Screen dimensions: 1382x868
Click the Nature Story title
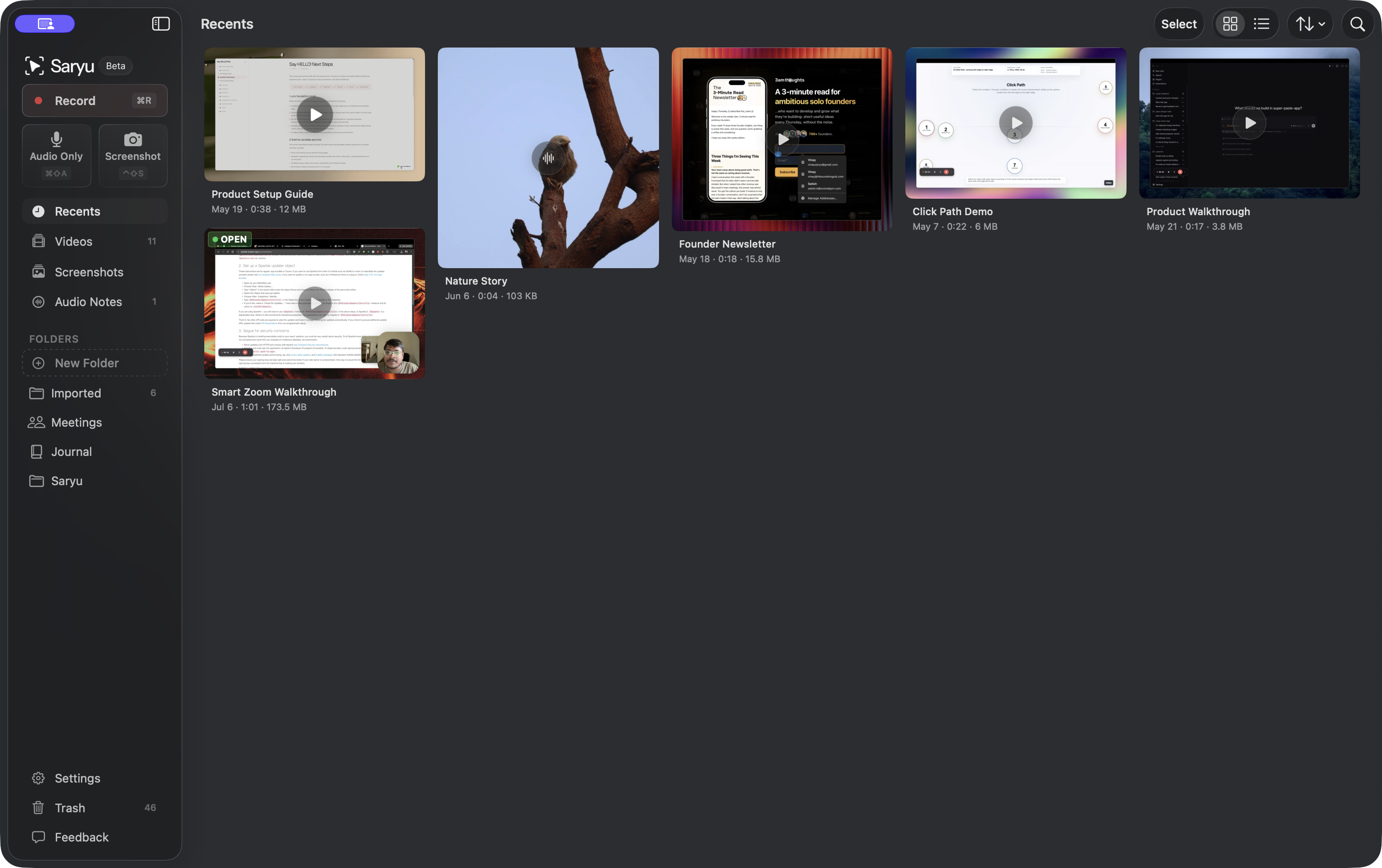(x=476, y=281)
